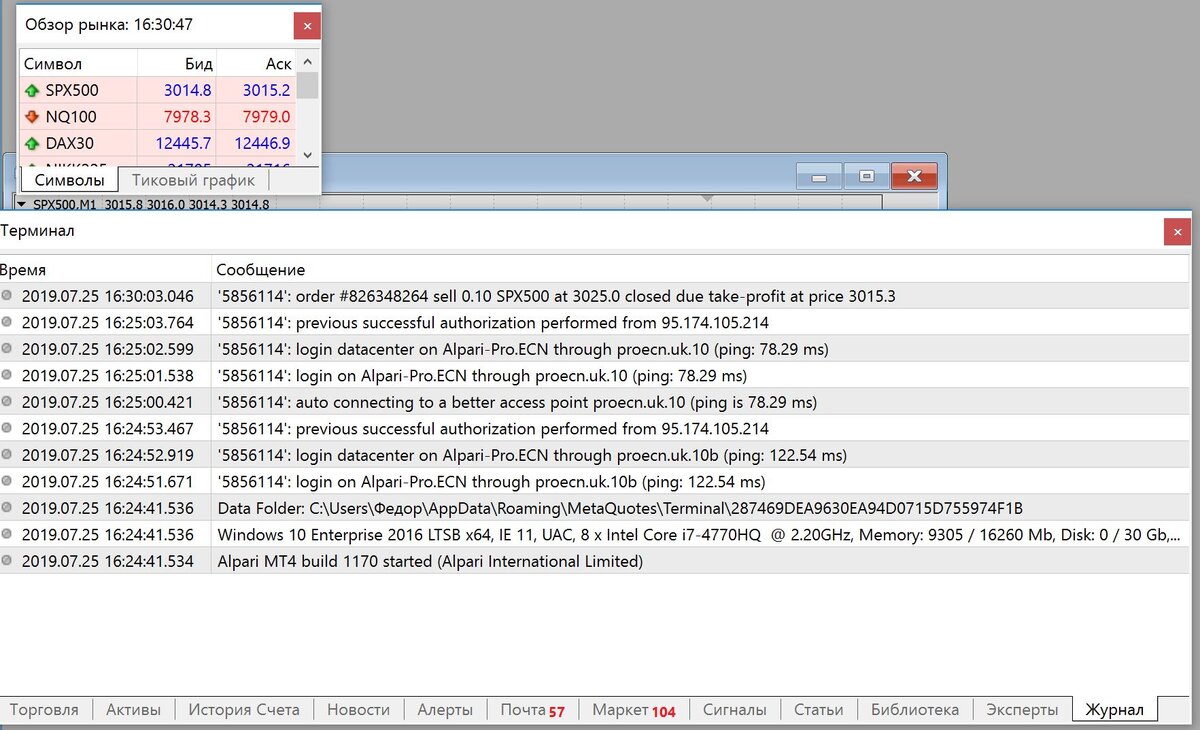Open the Библиотека tab
Image resolution: width=1200 pixels, height=730 pixels.
tap(915, 709)
